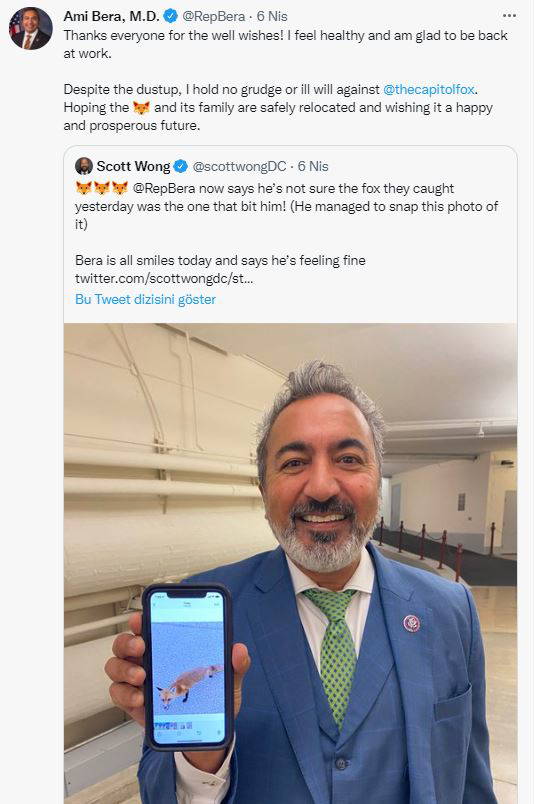The image size is (536, 804).
Task: Open the @thecapitolfox mention link
Action: point(429,89)
